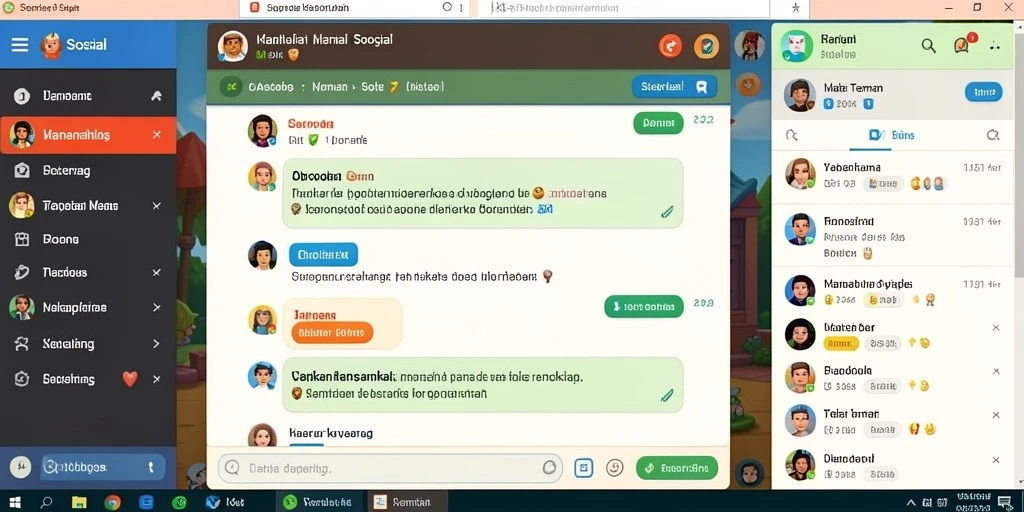1024x512 pixels.
Task: Click the blue Stesrtanl button
Action: tap(675, 86)
